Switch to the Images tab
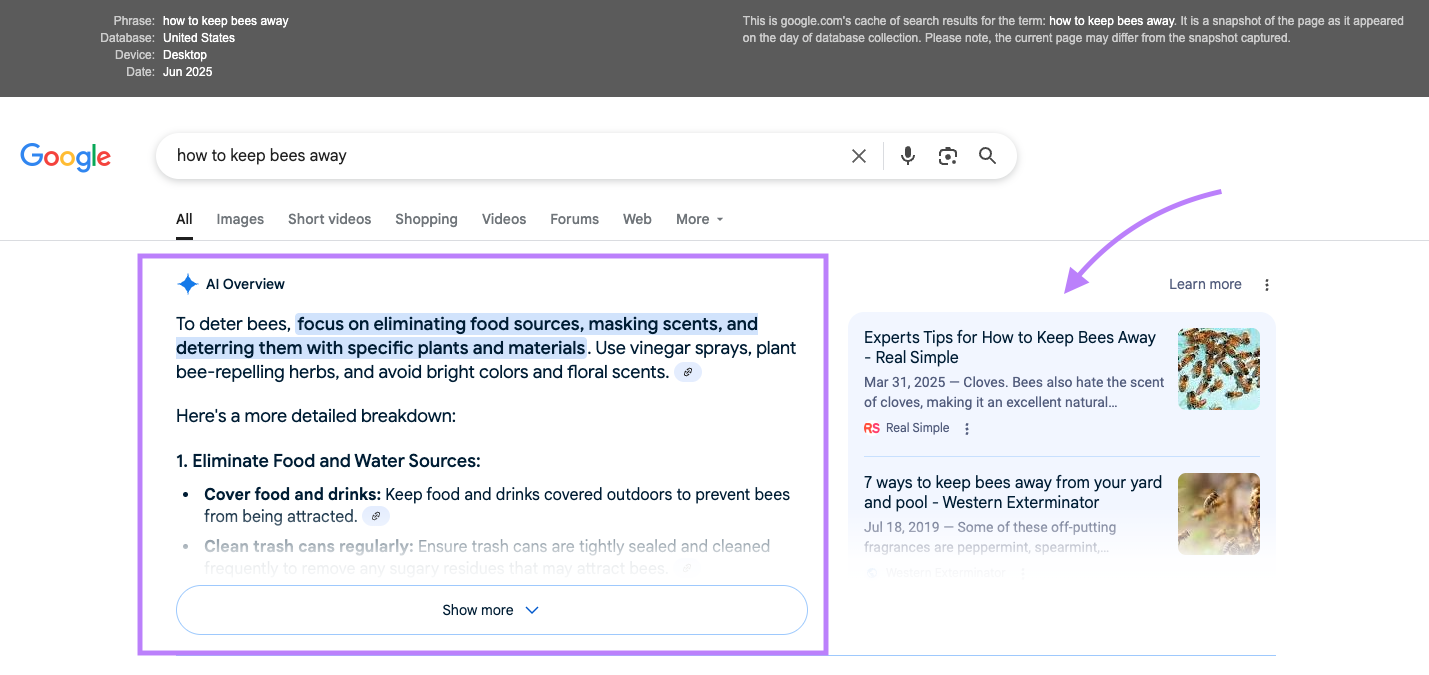1429x675 pixels. point(240,219)
